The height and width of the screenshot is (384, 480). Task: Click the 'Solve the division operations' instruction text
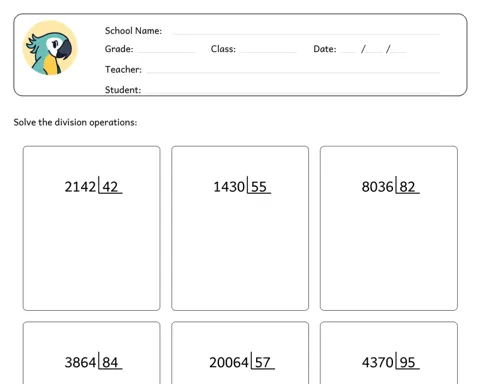75,122
